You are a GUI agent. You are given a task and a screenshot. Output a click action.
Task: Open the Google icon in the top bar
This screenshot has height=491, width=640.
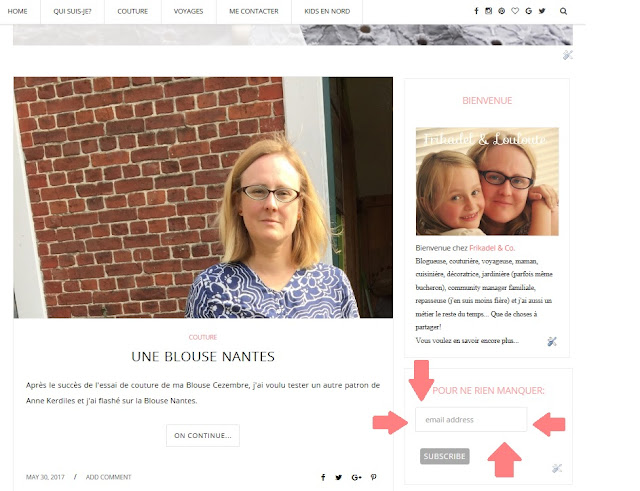[x=528, y=11]
